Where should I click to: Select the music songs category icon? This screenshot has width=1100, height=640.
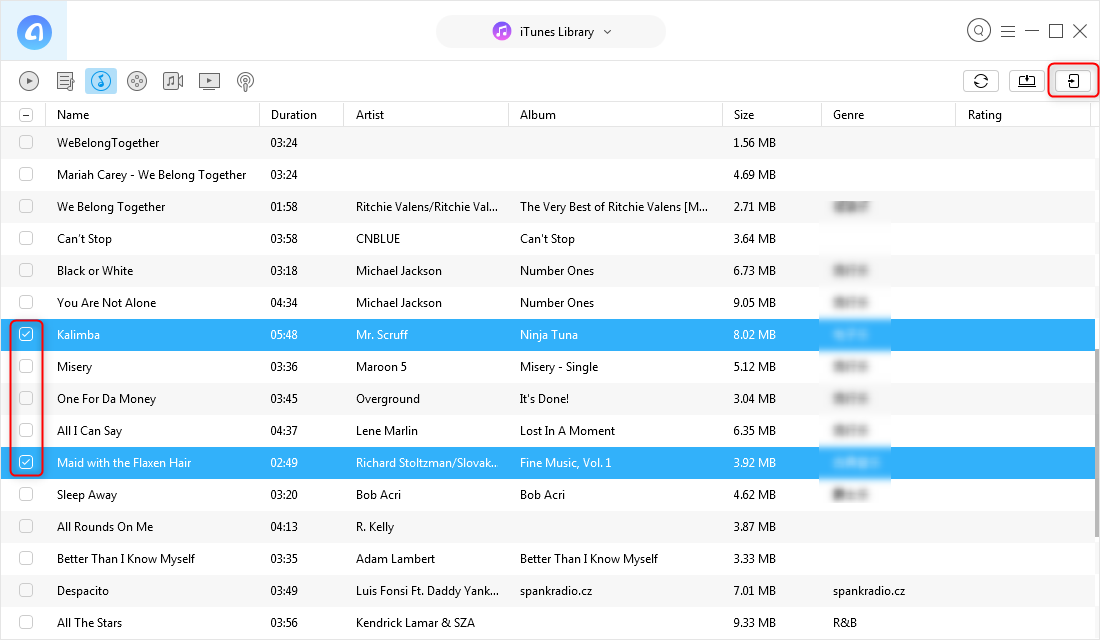click(101, 81)
